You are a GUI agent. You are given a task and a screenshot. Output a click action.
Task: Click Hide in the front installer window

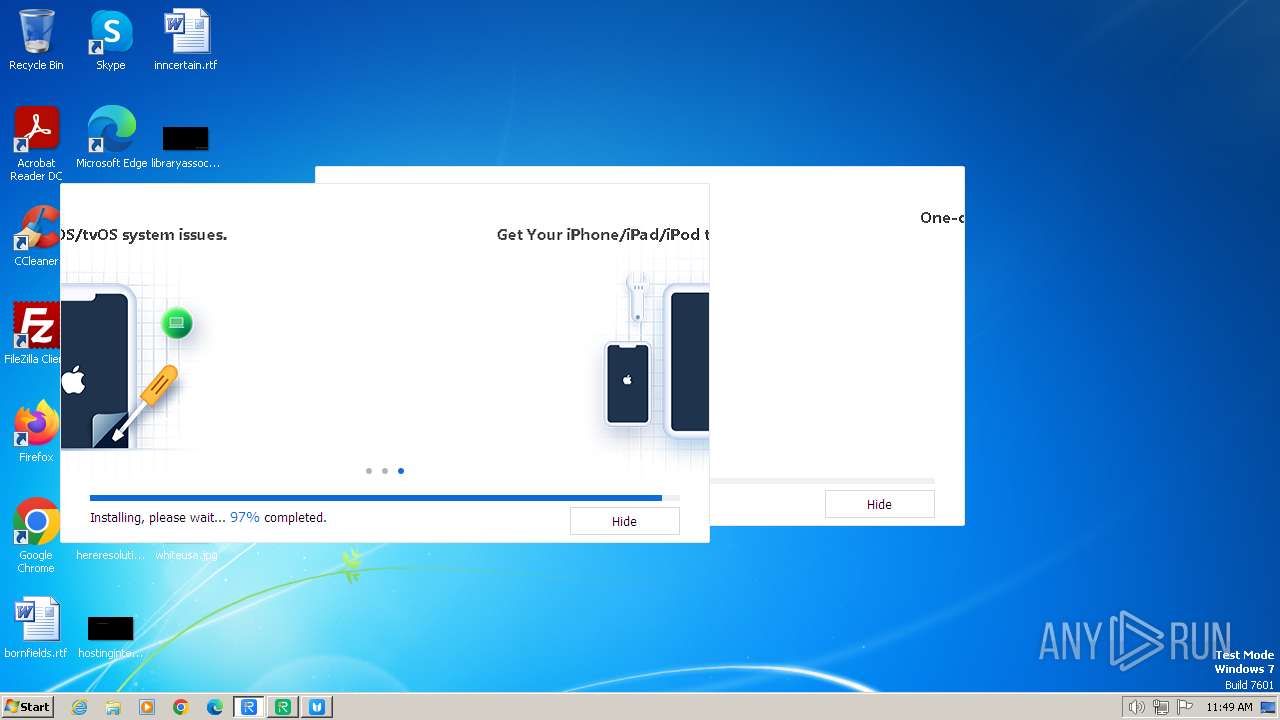pos(624,521)
